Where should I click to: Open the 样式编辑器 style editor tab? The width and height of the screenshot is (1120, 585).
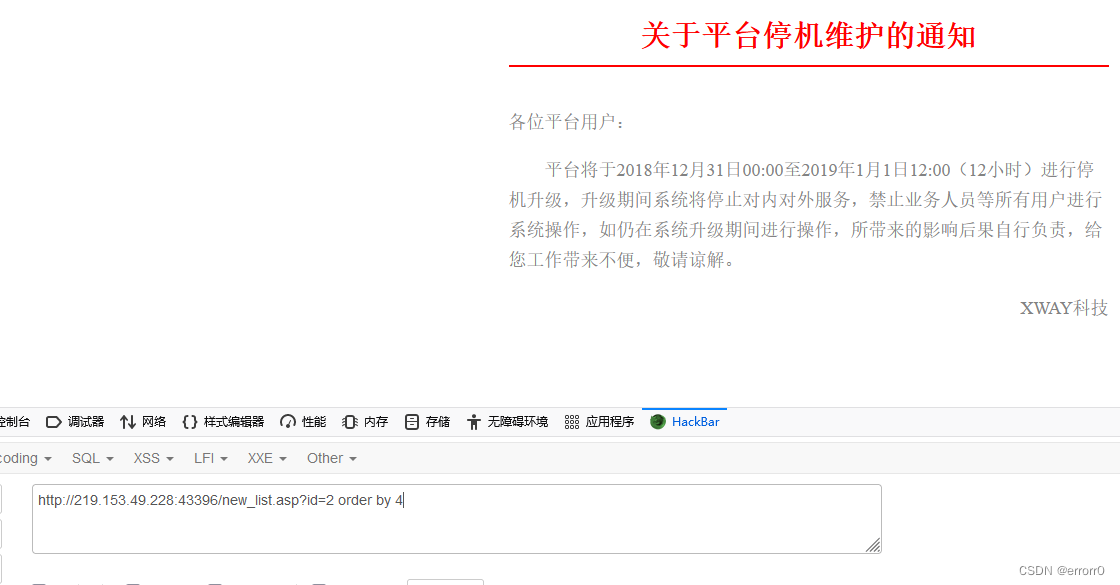[223, 422]
